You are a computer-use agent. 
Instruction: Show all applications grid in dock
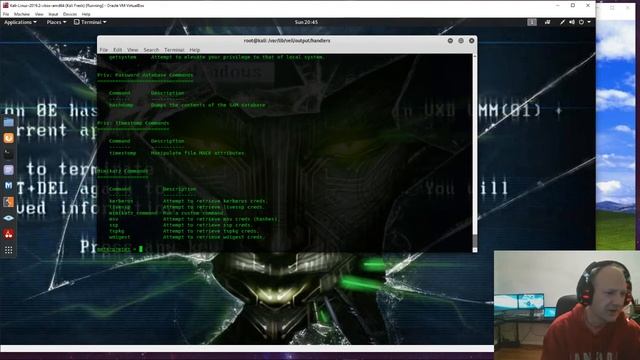tap(9, 250)
